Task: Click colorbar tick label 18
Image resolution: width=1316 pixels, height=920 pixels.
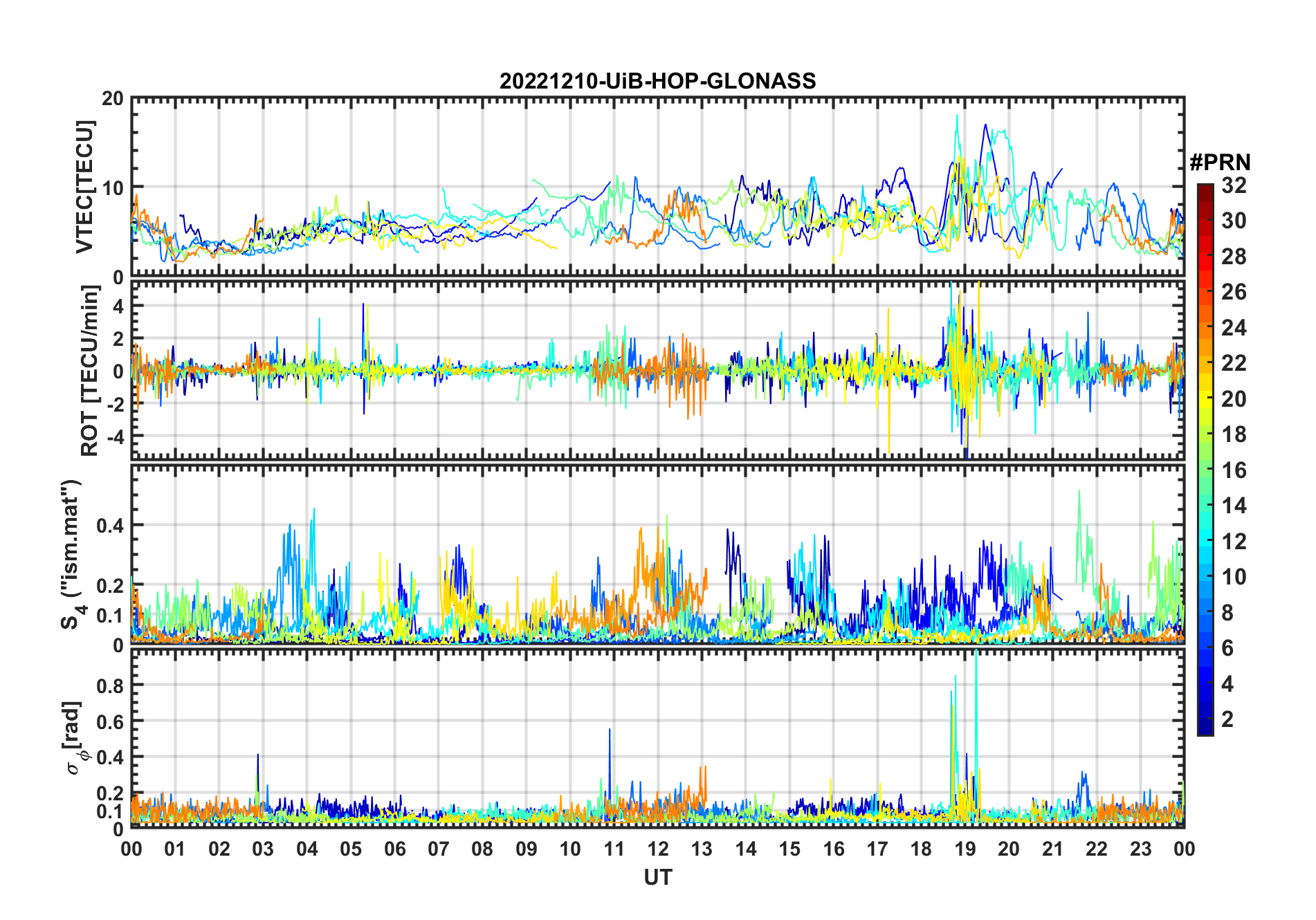Action: (x=1234, y=434)
